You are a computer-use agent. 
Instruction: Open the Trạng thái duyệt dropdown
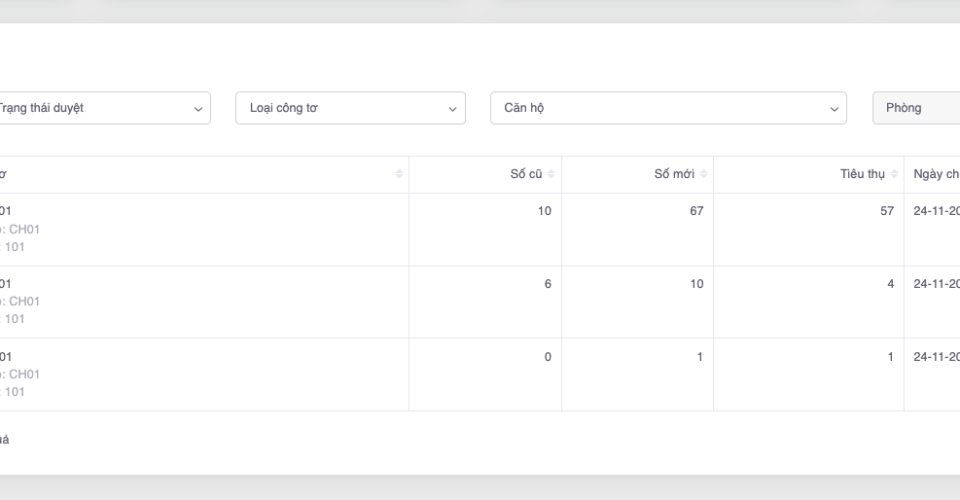click(x=100, y=108)
